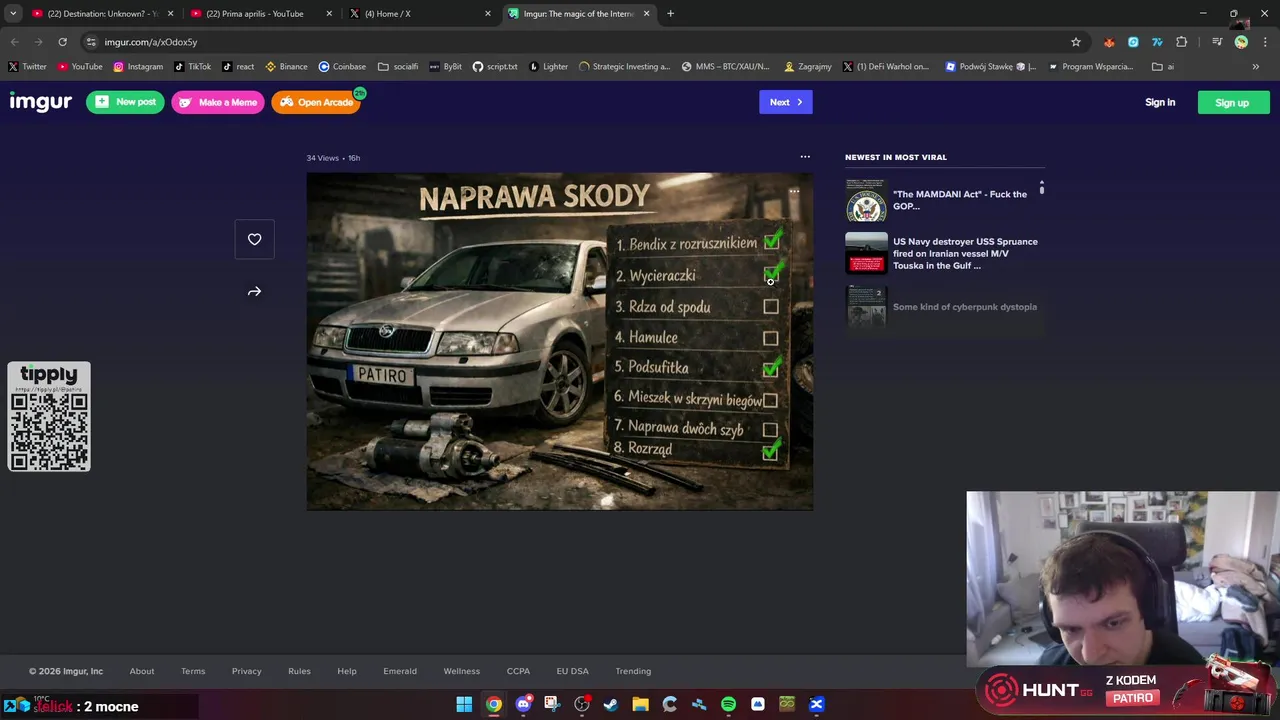Open the Minecraft grass block taskbar icon
The width and height of the screenshot is (1280, 720).
point(787,704)
